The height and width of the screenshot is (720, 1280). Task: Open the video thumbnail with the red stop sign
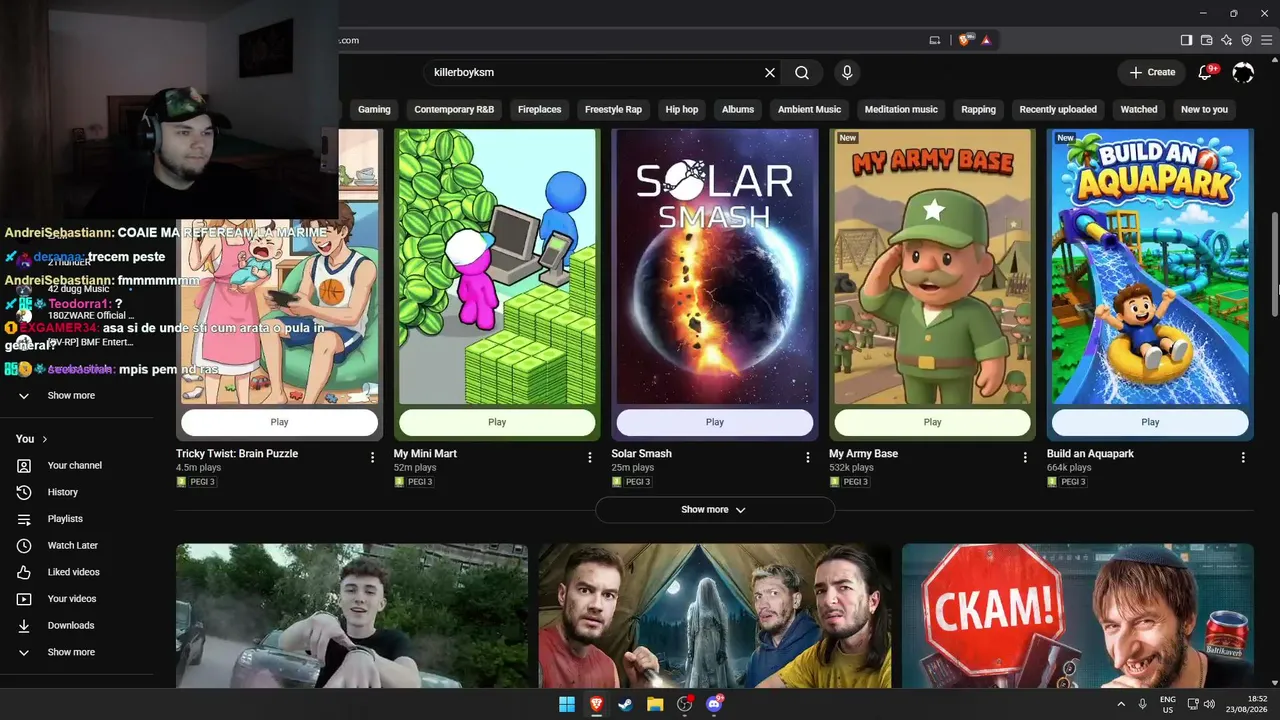pos(1078,616)
